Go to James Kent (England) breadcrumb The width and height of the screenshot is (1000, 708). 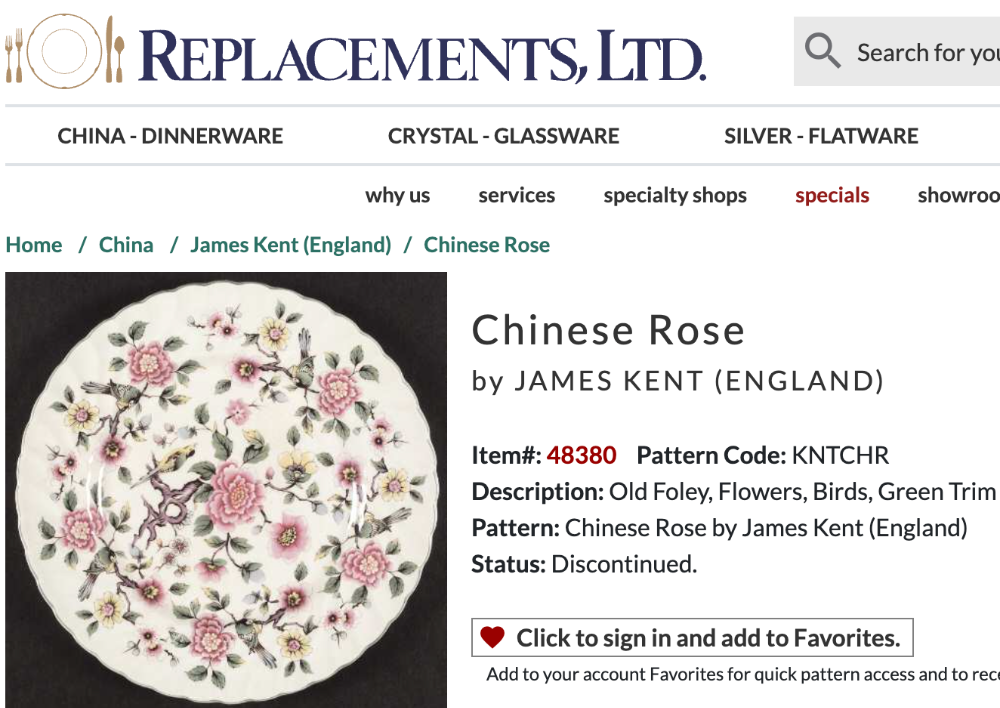point(290,245)
